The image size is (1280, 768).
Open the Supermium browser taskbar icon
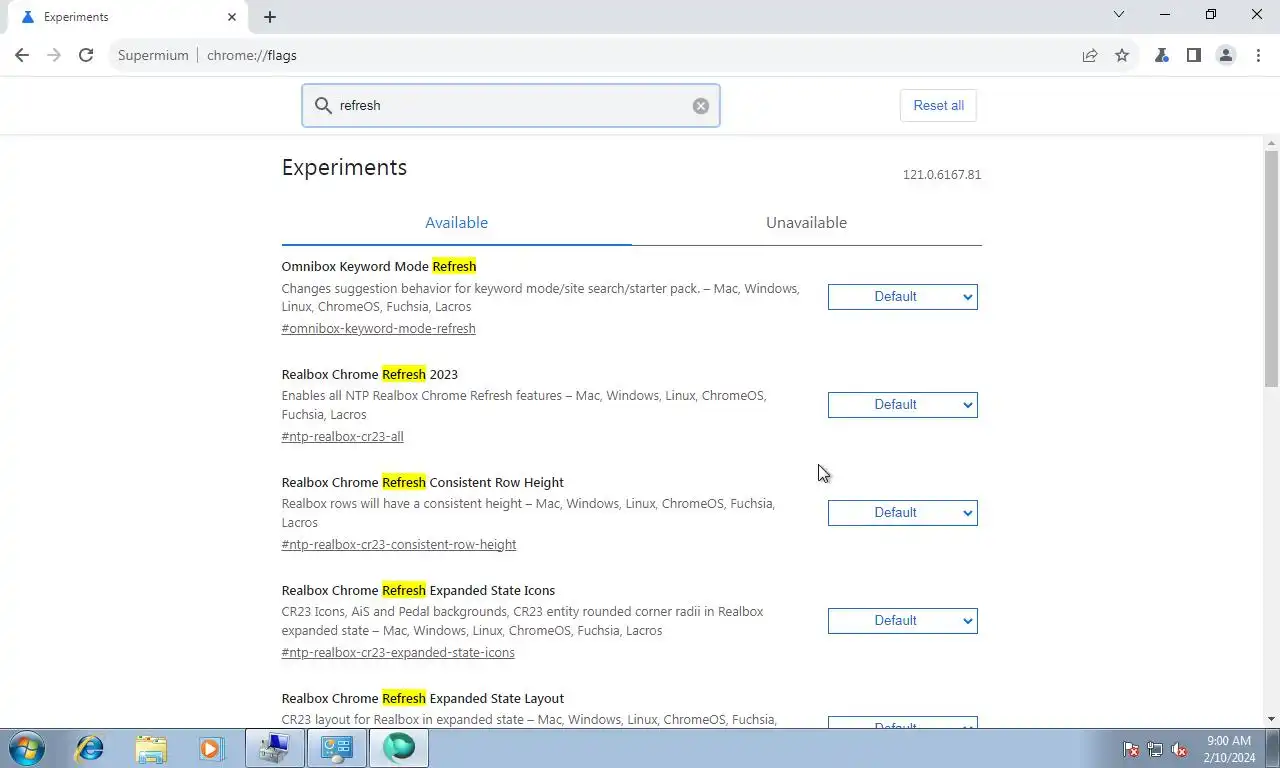[399, 748]
